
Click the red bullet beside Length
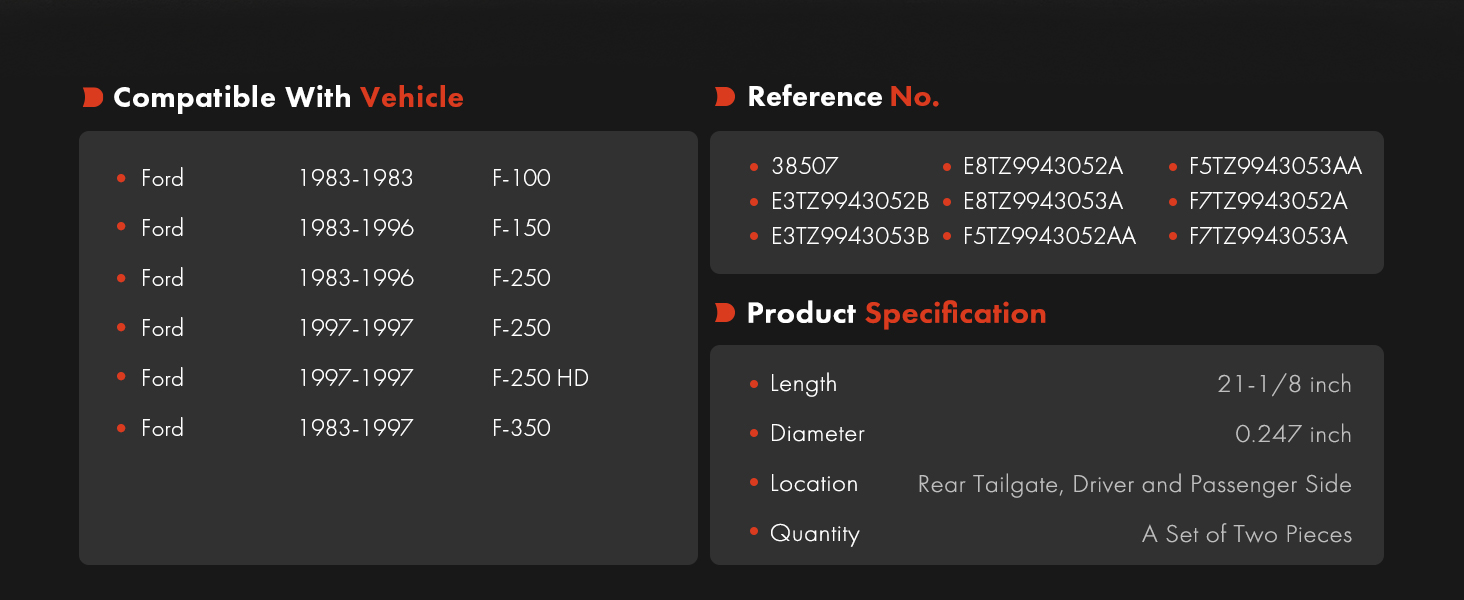[x=754, y=383]
